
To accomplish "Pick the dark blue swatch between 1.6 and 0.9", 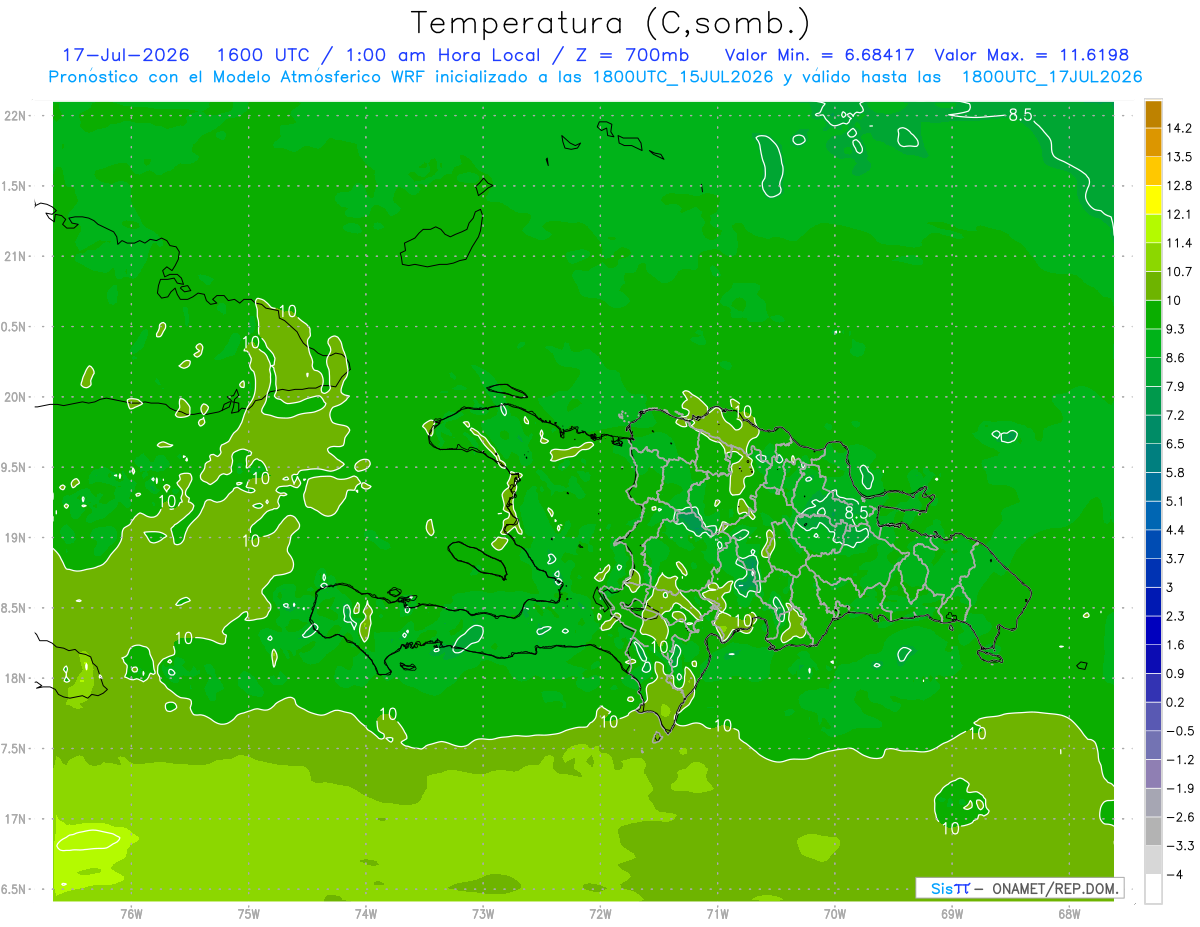I will point(1153,659).
